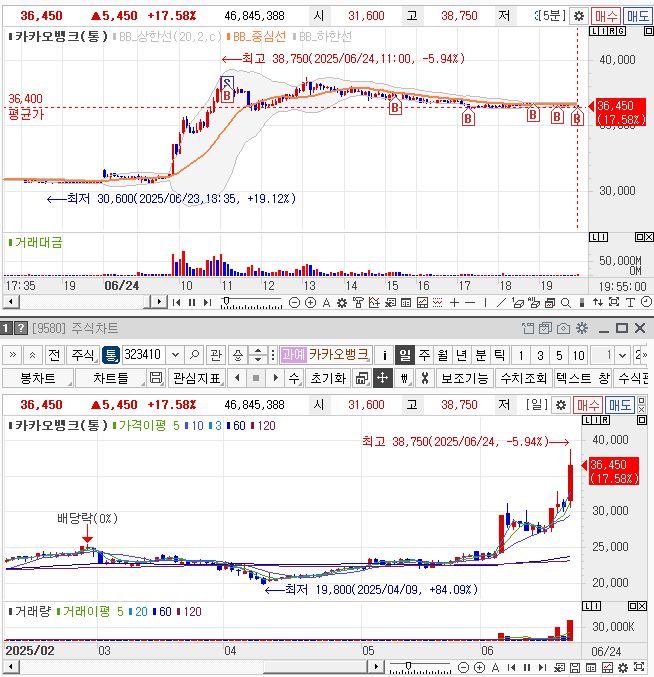Click the camera capture icon in title bar
654x677 pixels.
coord(563,329)
